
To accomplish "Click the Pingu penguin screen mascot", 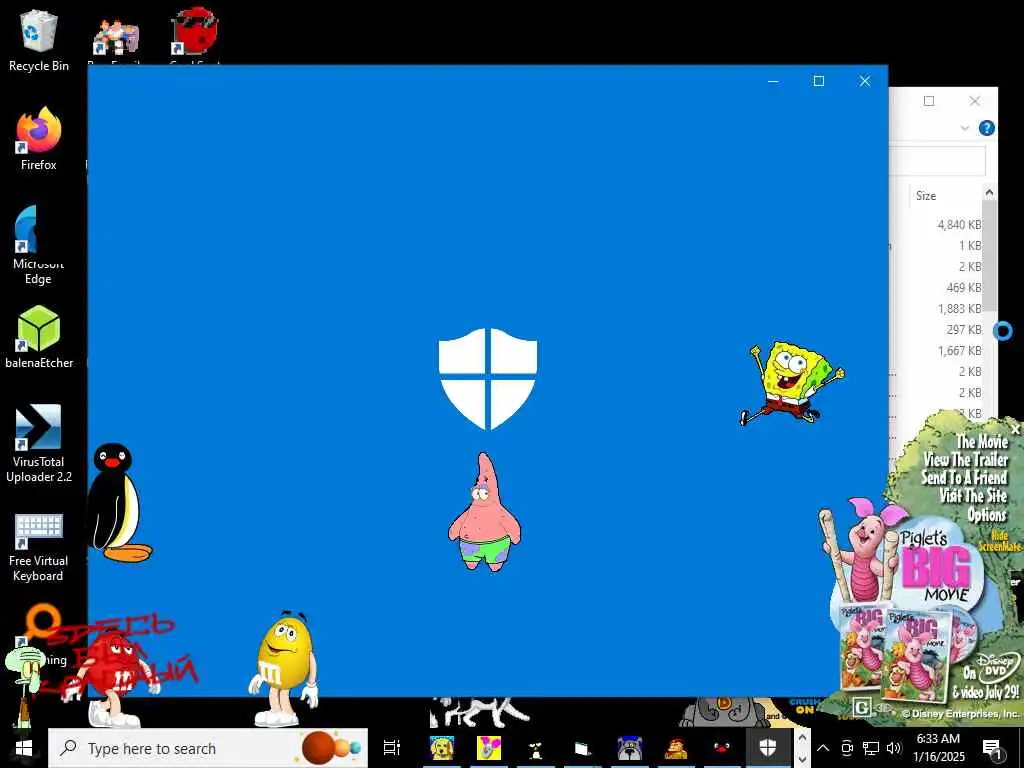I will pyautogui.click(x=118, y=502).
